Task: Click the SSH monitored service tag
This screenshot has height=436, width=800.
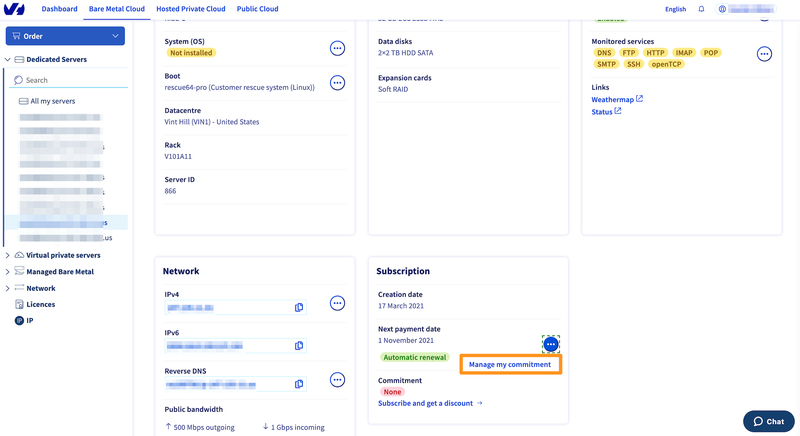Action: tap(633, 64)
